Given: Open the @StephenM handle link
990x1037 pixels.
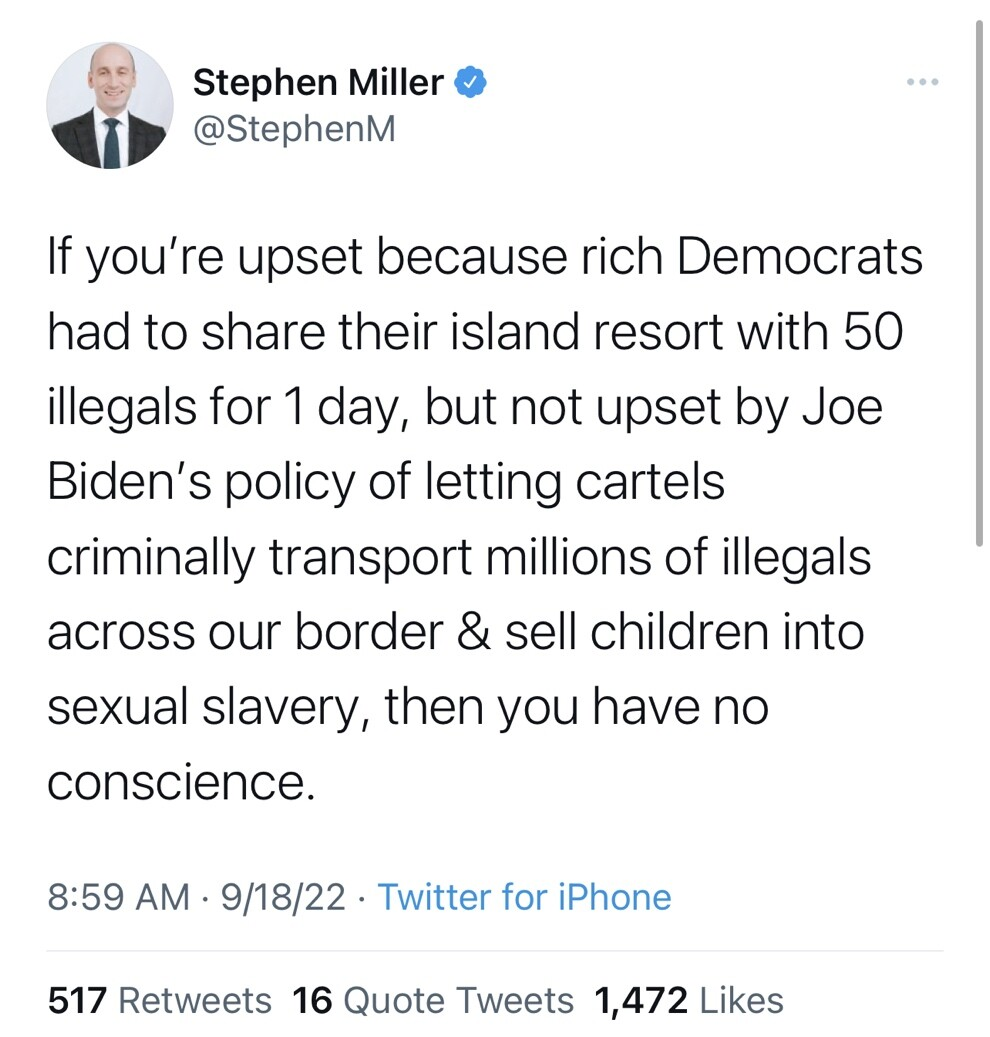Looking at the screenshot, I should click(294, 130).
